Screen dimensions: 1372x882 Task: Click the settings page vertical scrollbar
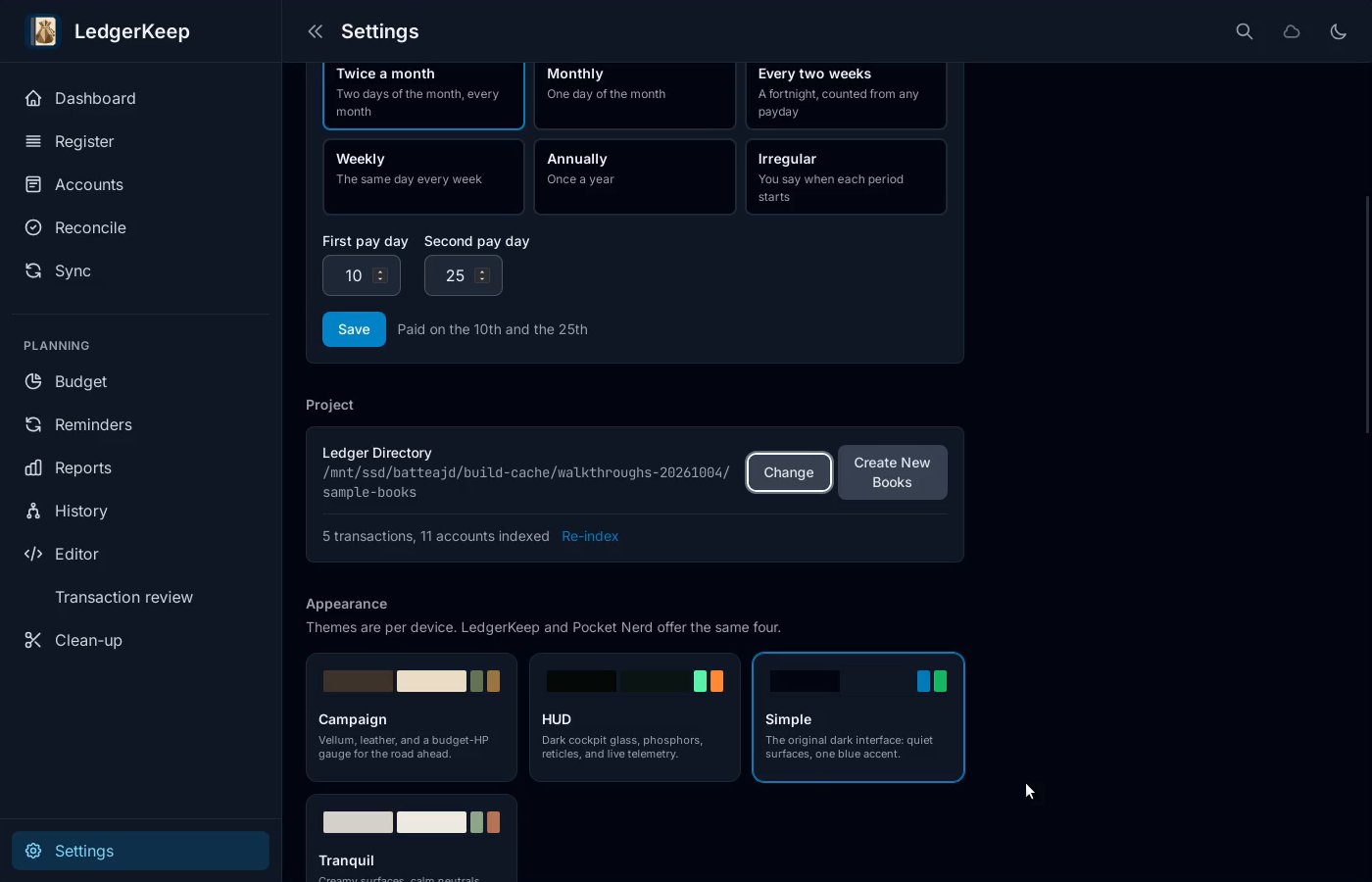(1368, 314)
